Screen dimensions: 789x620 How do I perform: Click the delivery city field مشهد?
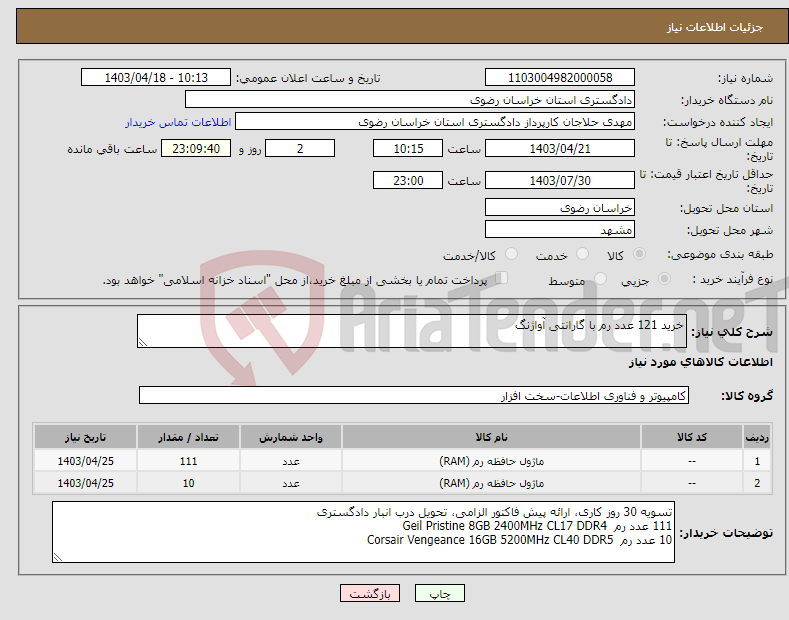pyautogui.click(x=560, y=229)
